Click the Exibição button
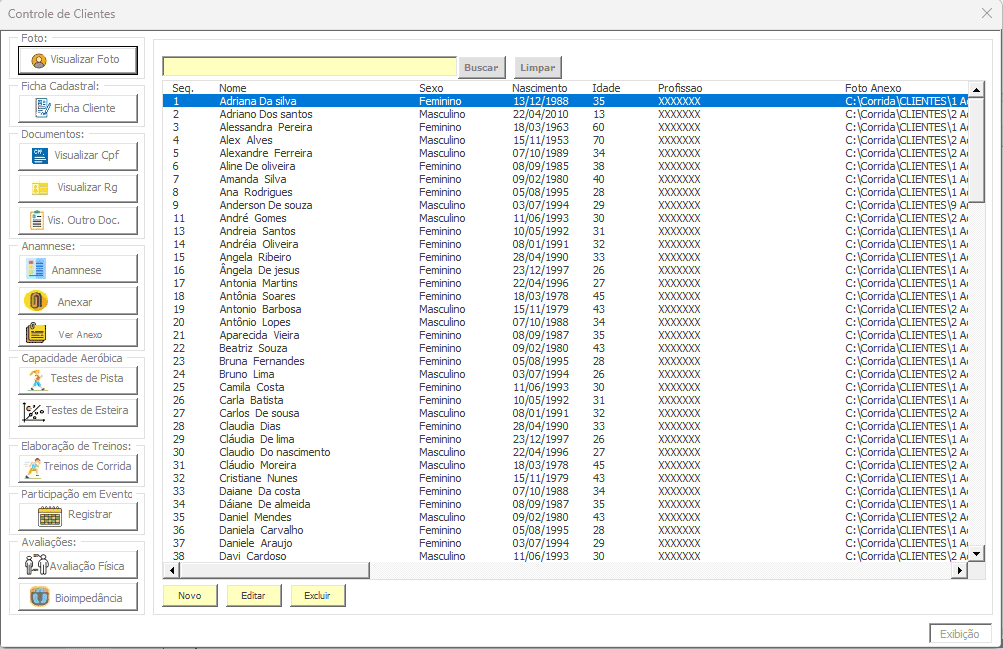This screenshot has height=649, width=1003. 960,634
